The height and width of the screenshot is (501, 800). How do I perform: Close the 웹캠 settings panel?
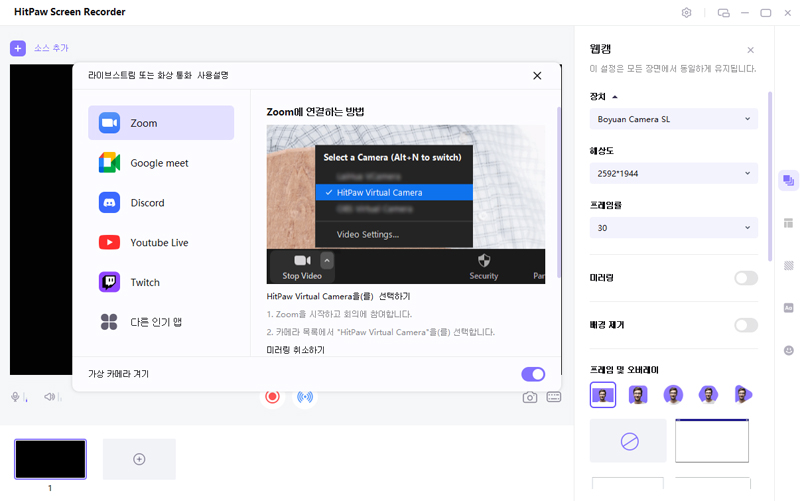point(750,50)
